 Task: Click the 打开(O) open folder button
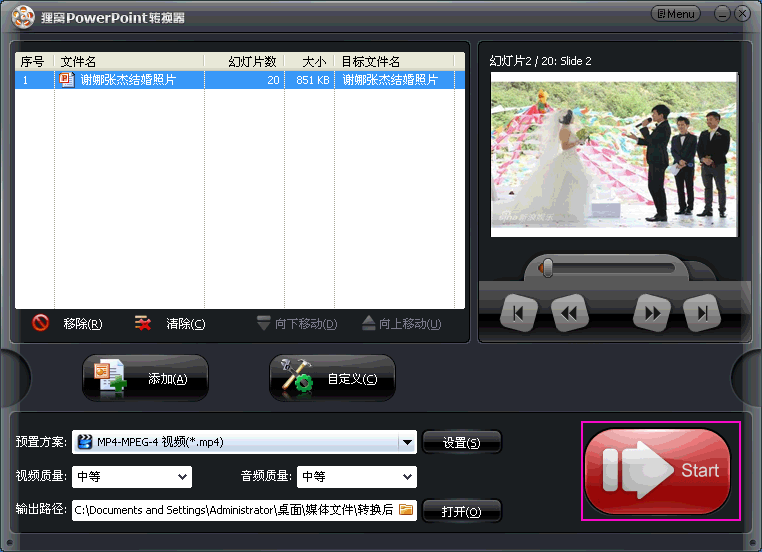(461, 511)
